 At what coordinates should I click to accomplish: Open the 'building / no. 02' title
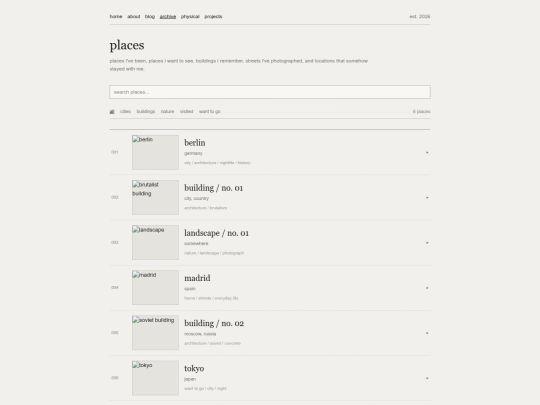214,323
